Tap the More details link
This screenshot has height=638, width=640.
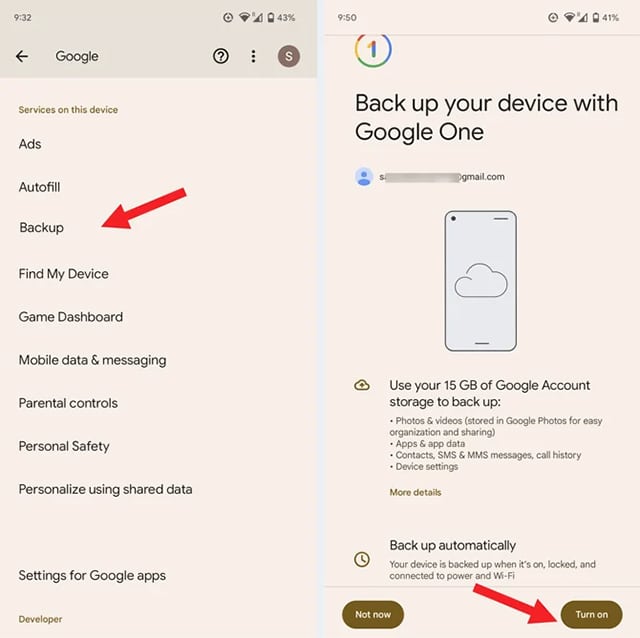point(415,492)
